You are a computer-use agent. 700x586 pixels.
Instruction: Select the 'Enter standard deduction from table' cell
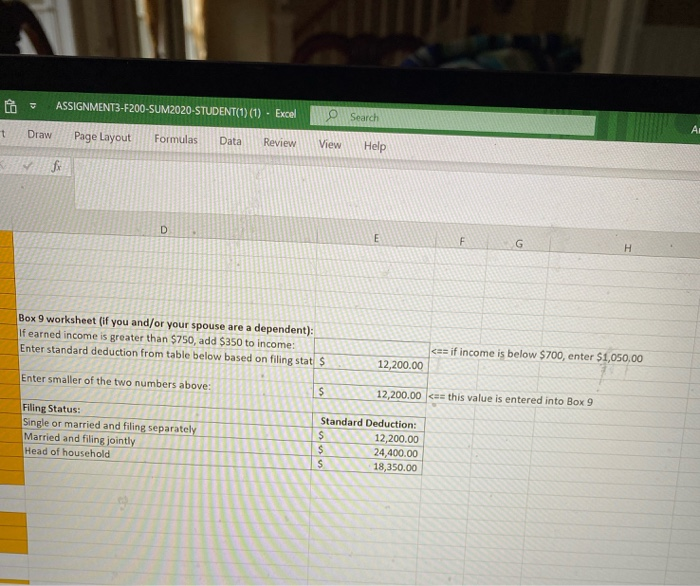[166, 354]
